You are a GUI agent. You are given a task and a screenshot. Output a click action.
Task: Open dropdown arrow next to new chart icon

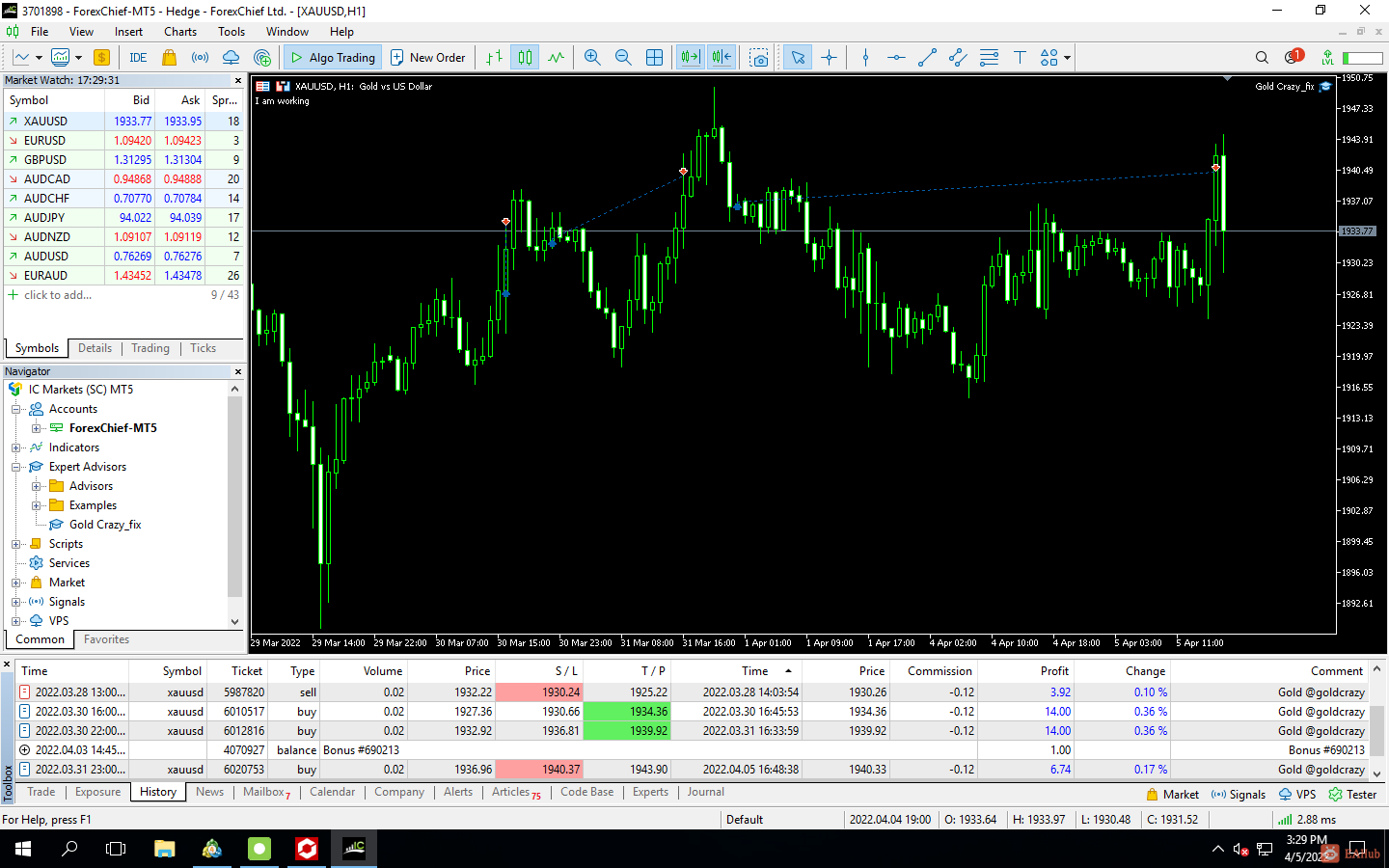pos(39,57)
